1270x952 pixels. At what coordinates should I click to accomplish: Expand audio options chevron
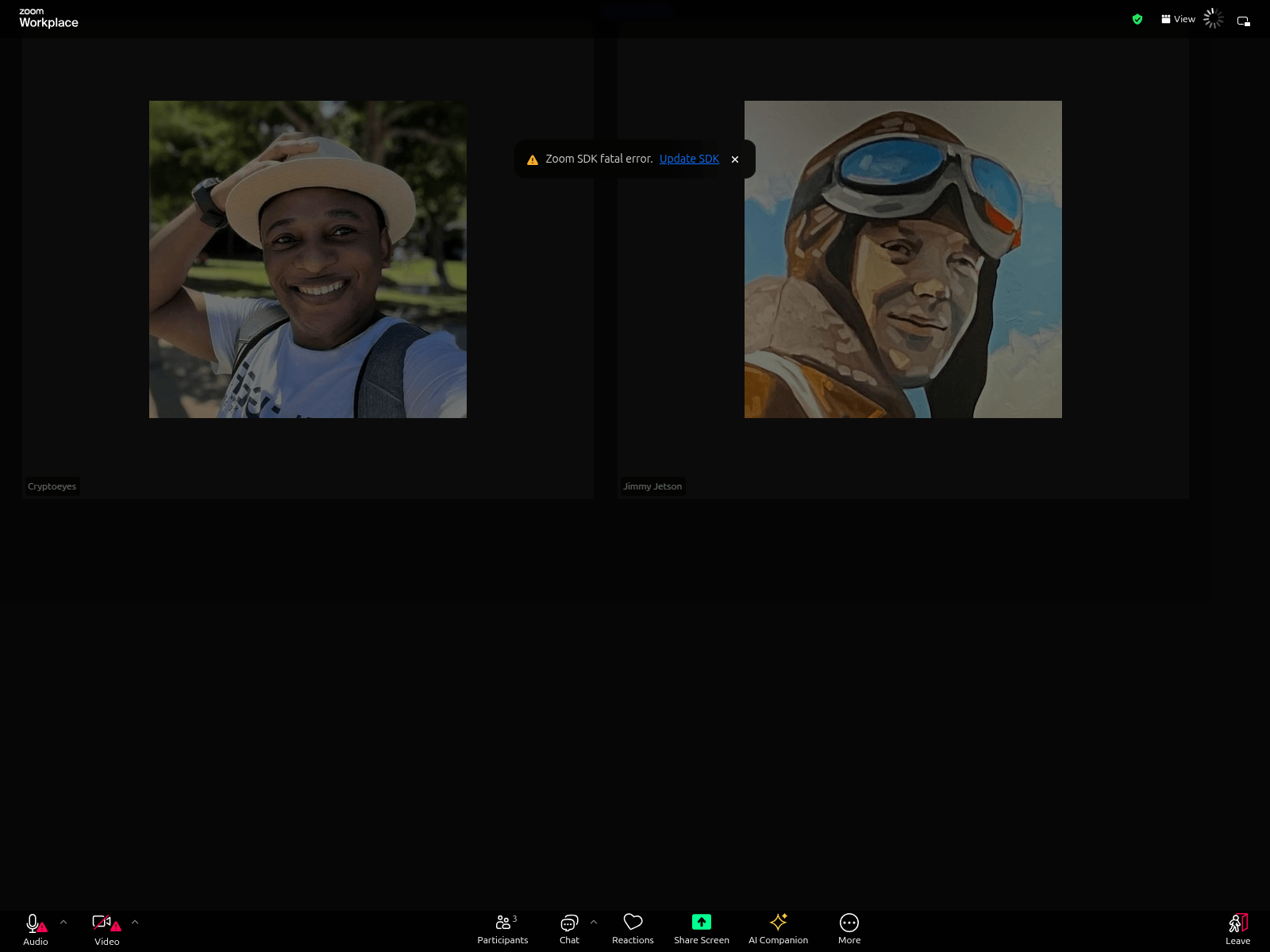(63, 922)
